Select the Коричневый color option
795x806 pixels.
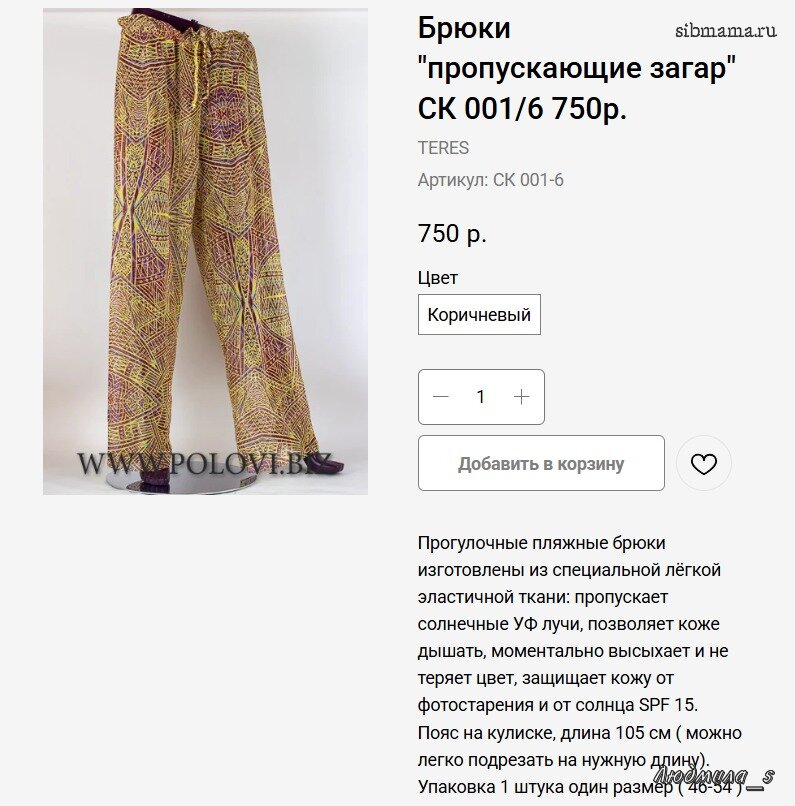479,314
